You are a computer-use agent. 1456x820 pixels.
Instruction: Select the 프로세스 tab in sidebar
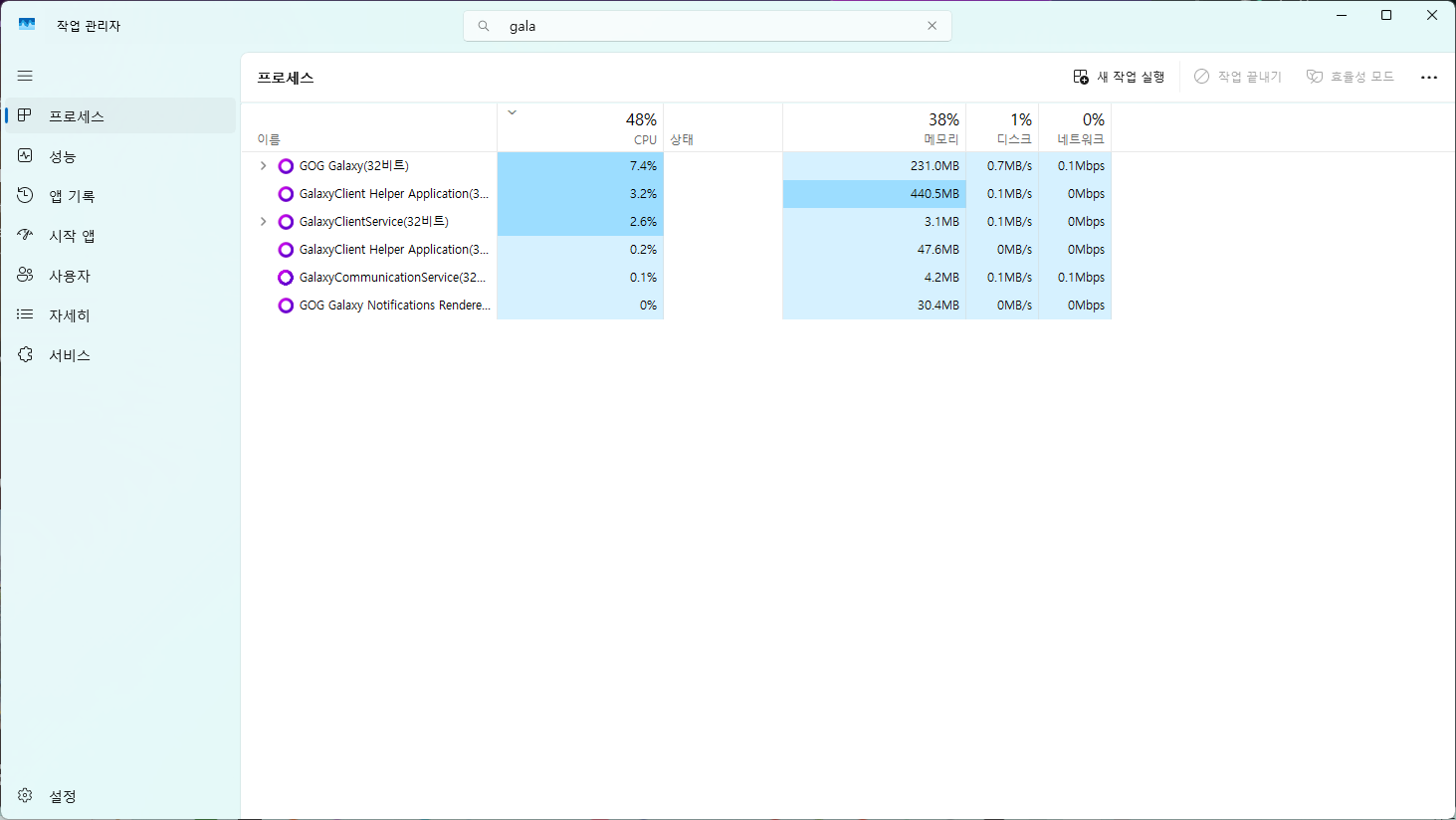pyautogui.click(x=120, y=115)
